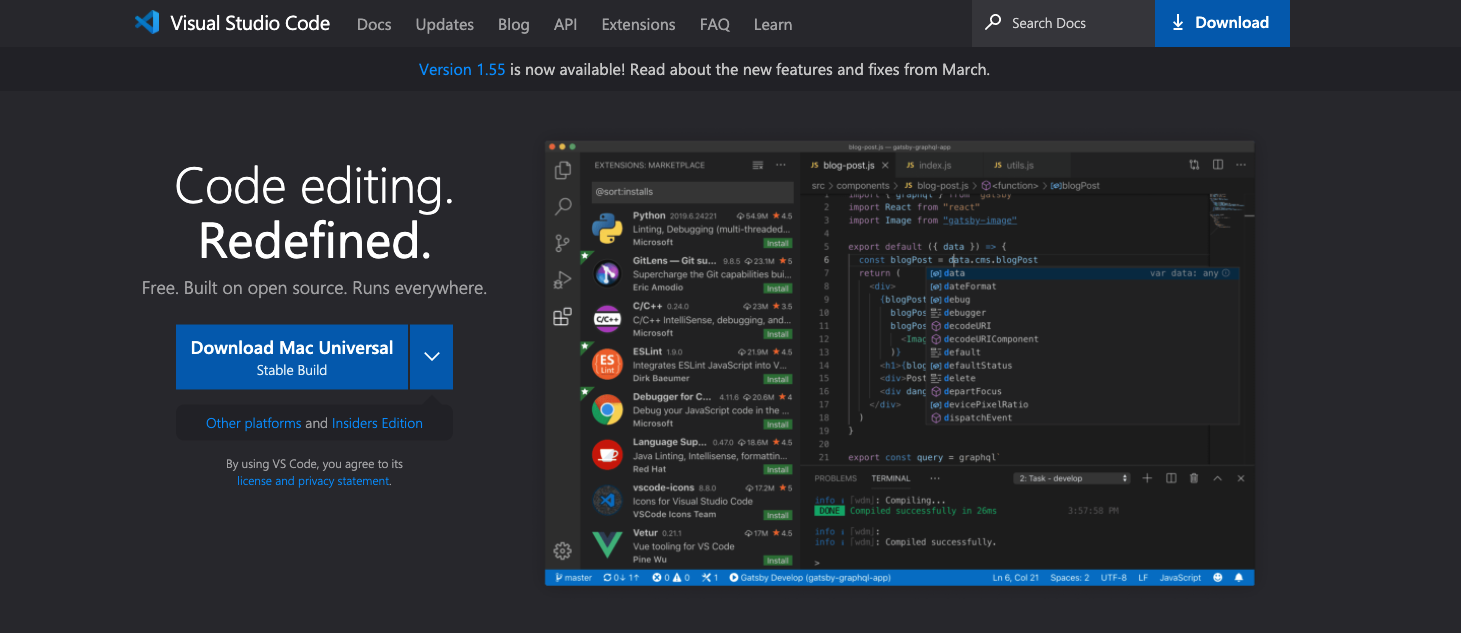This screenshot has width=1461, height=633.
Task: Open the Extensions nav item
Action: 639,24
